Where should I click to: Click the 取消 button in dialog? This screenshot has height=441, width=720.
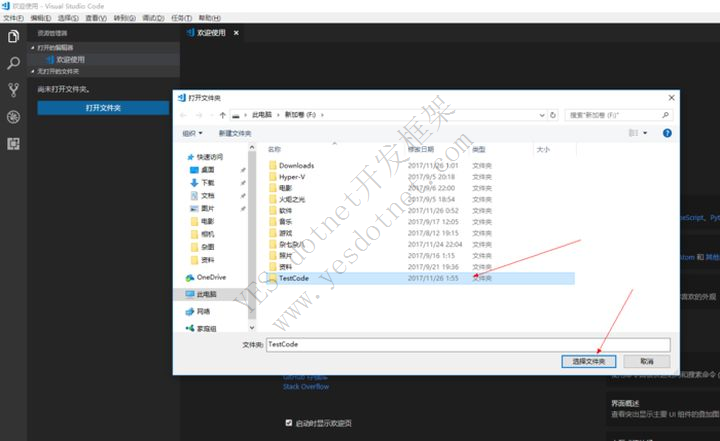[x=647, y=362]
